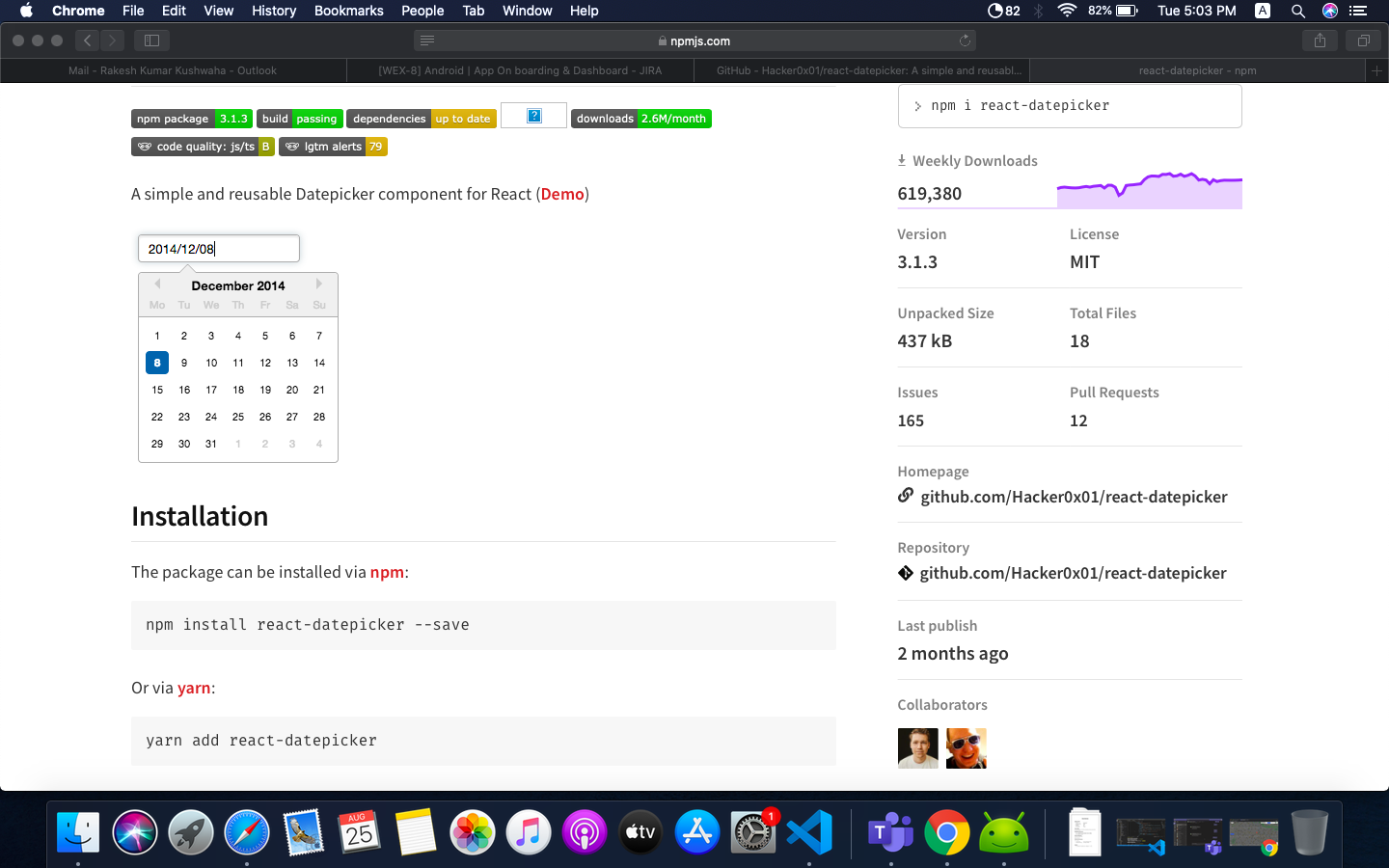Click code quality js/ts badge
Viewport: 1389px width, 868px height.
(203, 147)
